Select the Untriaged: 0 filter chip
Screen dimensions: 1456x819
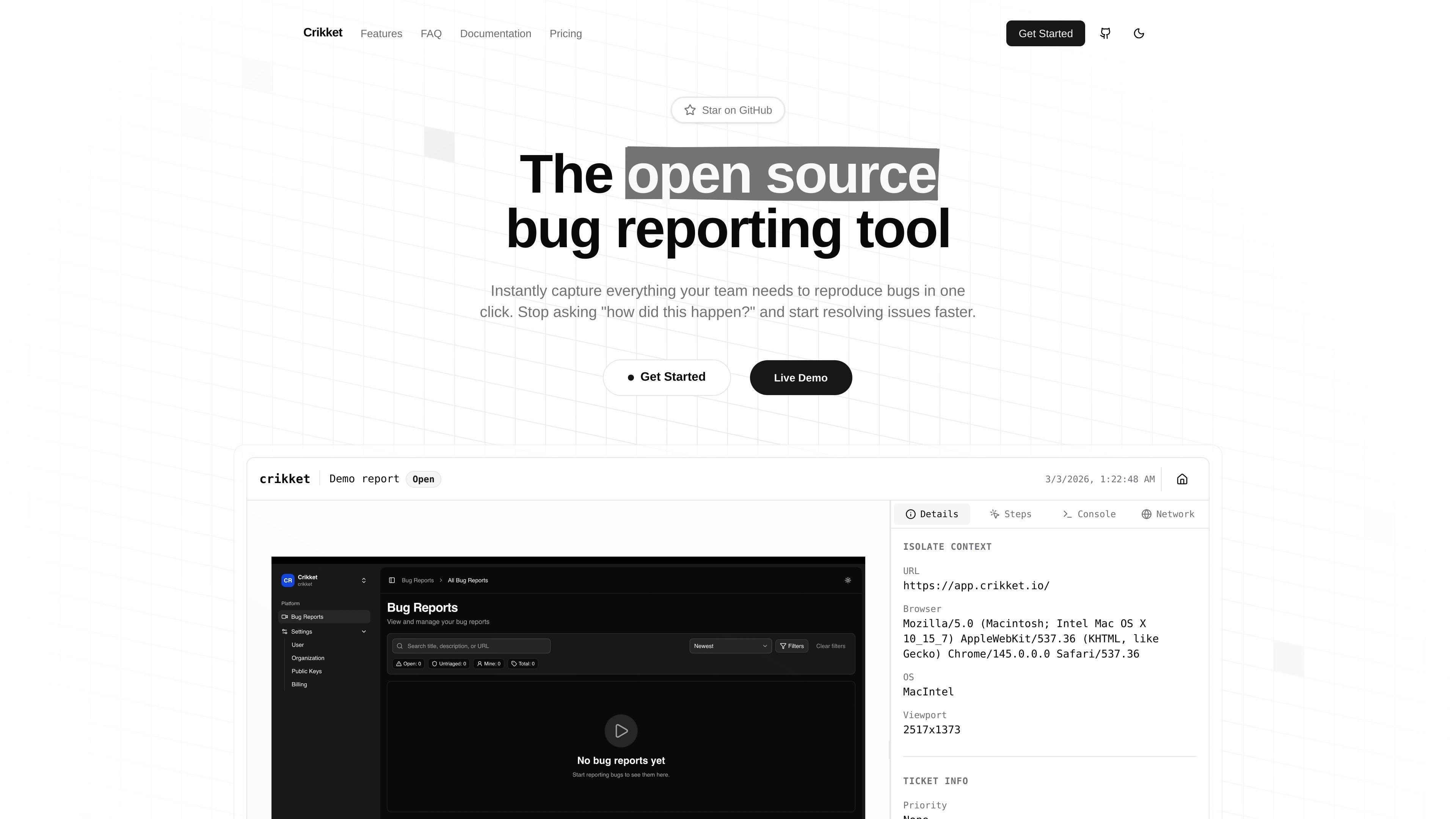[x=449, y=664]
